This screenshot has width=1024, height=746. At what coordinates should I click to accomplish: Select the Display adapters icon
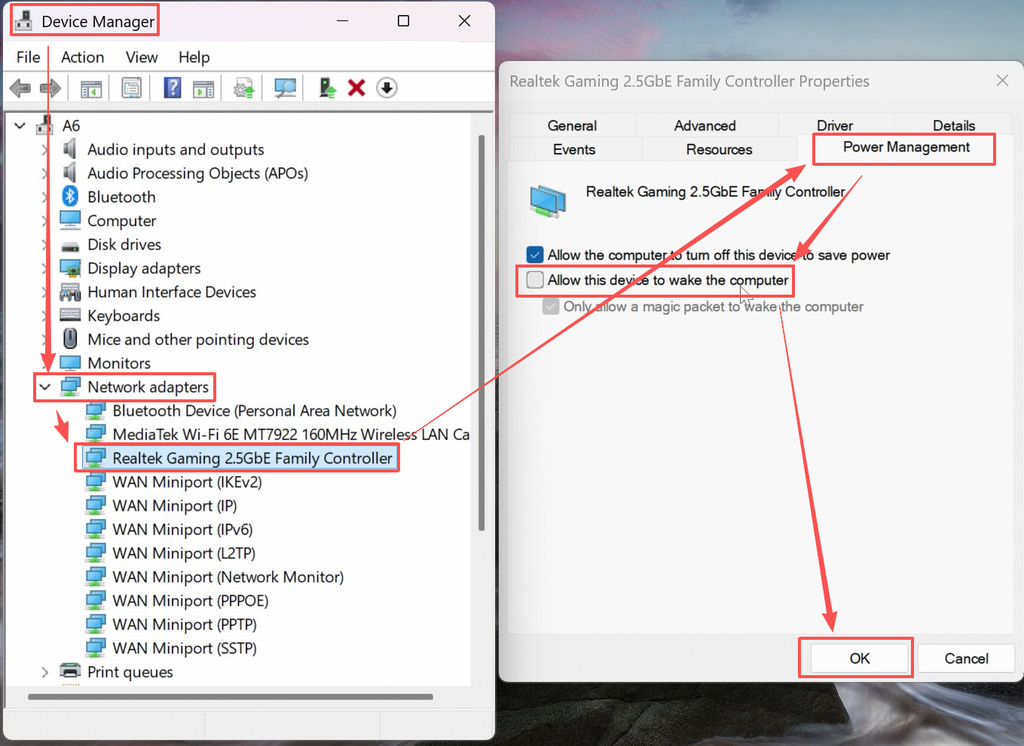click(70, 268)
